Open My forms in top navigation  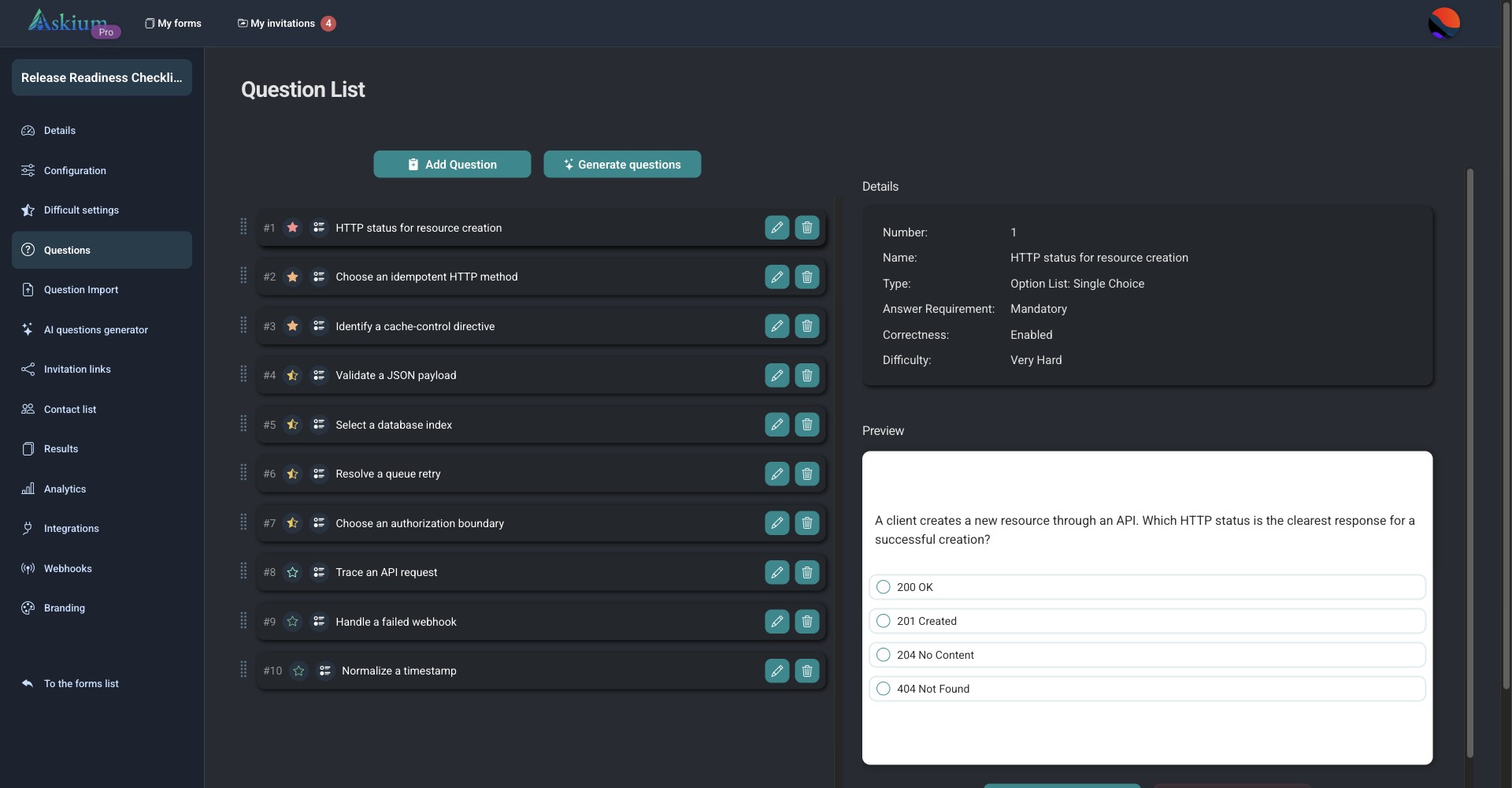click(173, 24)
